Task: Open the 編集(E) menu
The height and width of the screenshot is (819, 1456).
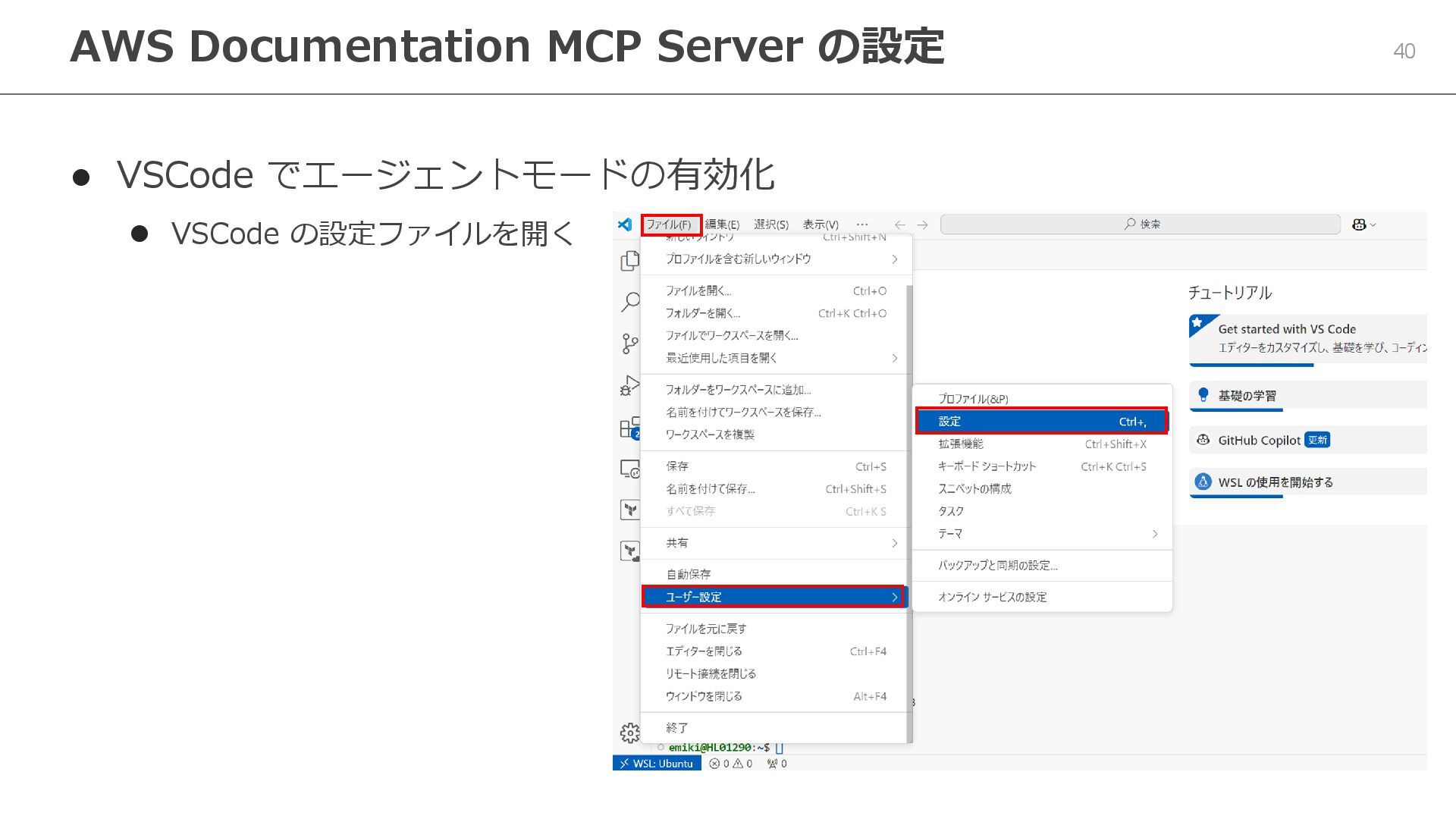Action: coord(722,224)
